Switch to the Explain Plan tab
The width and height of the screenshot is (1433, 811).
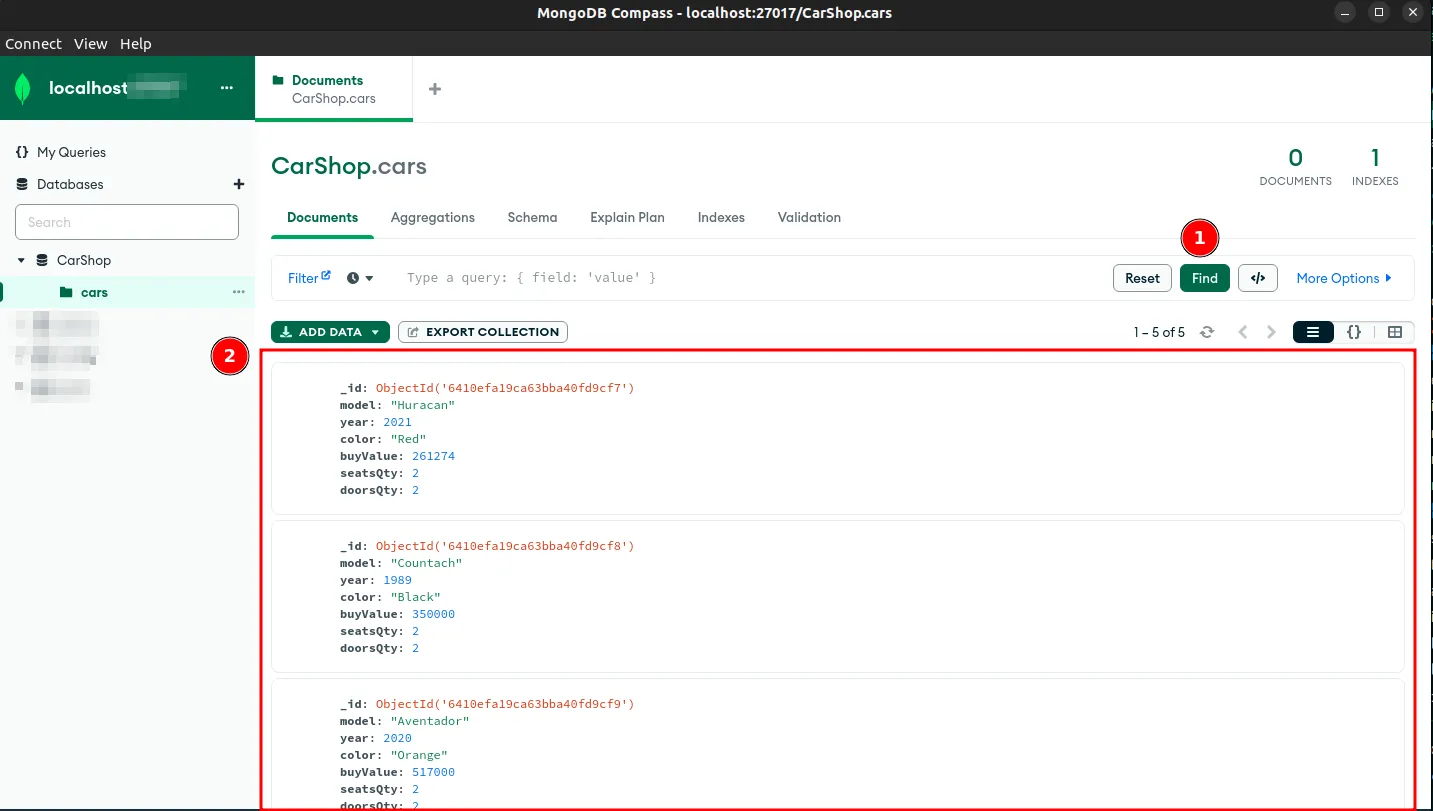[627, 217]
